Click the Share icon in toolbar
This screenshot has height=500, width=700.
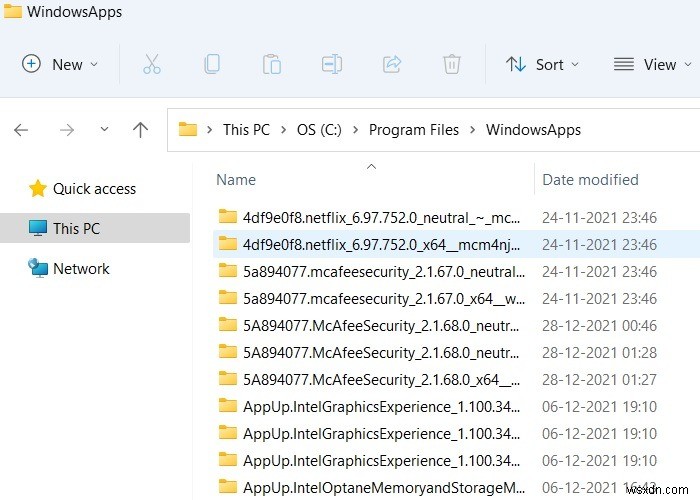[392, 64]
